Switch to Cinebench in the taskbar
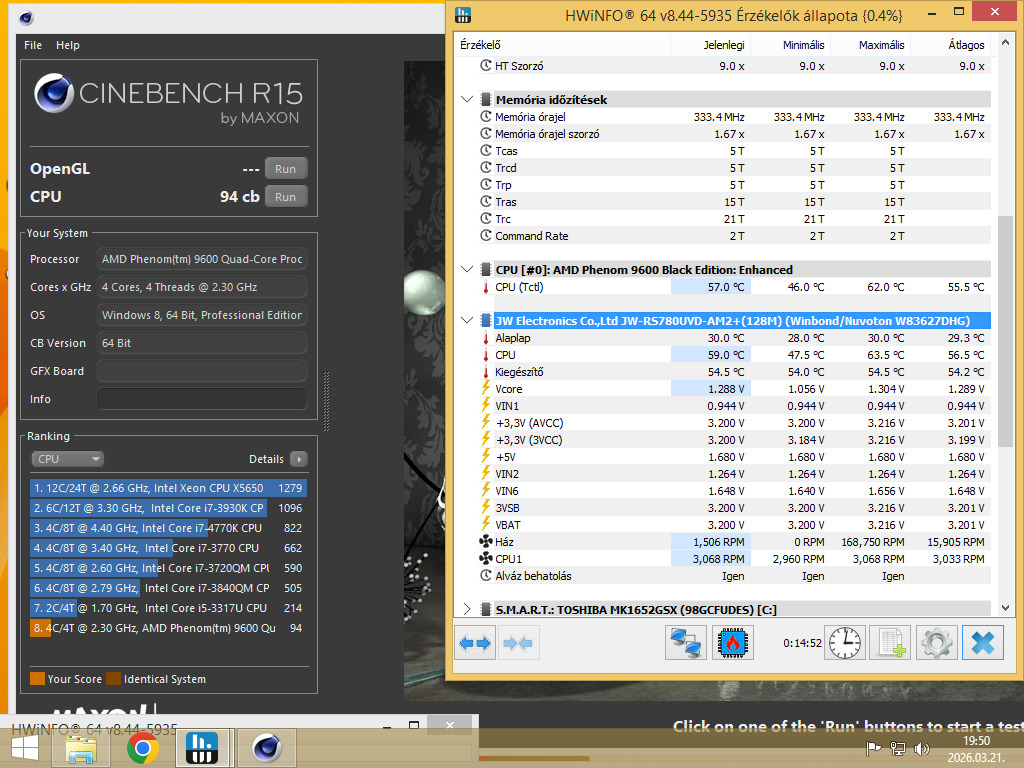 (266, 748)
